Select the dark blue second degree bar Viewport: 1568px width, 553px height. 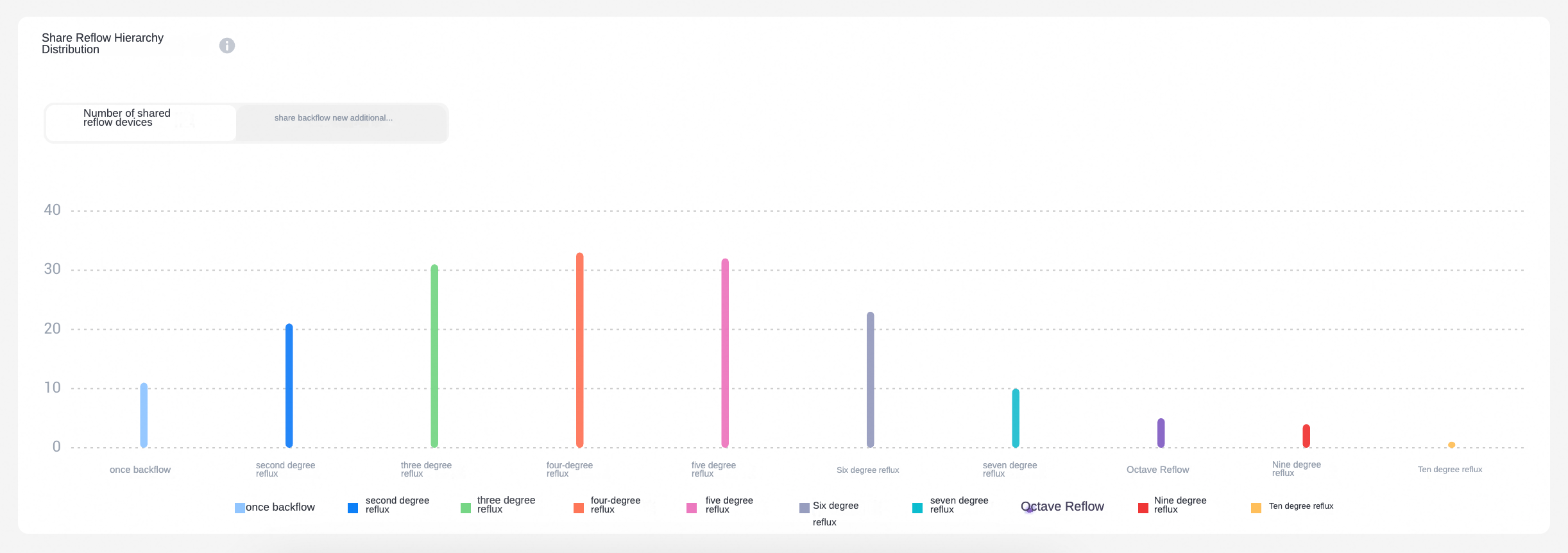289,386
